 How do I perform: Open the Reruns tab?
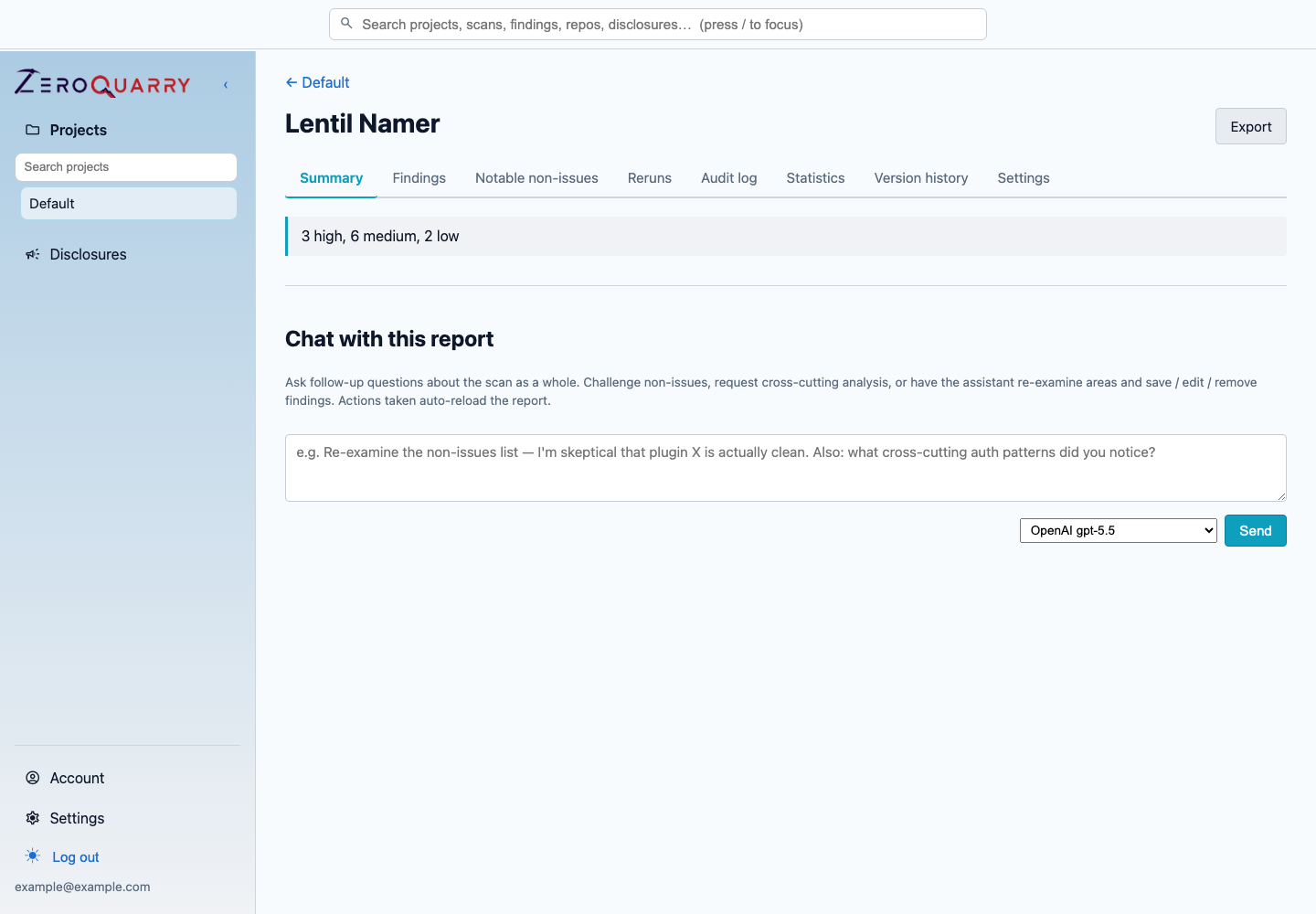pyautogui.click(x=650, y=178)
